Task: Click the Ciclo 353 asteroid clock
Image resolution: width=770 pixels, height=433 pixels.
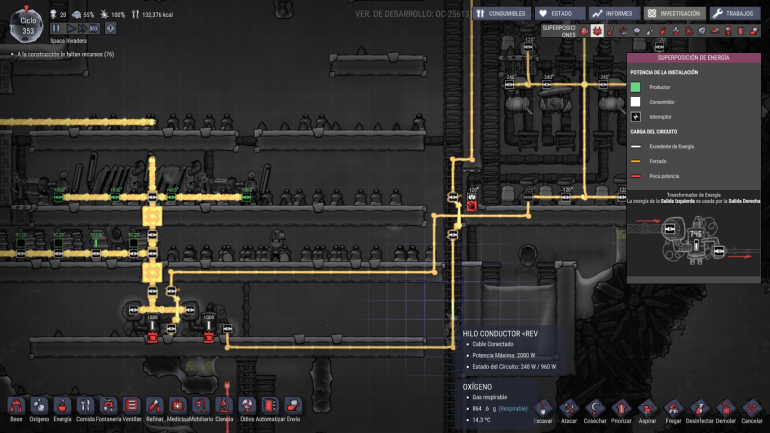Action: [x=27, y=25]
